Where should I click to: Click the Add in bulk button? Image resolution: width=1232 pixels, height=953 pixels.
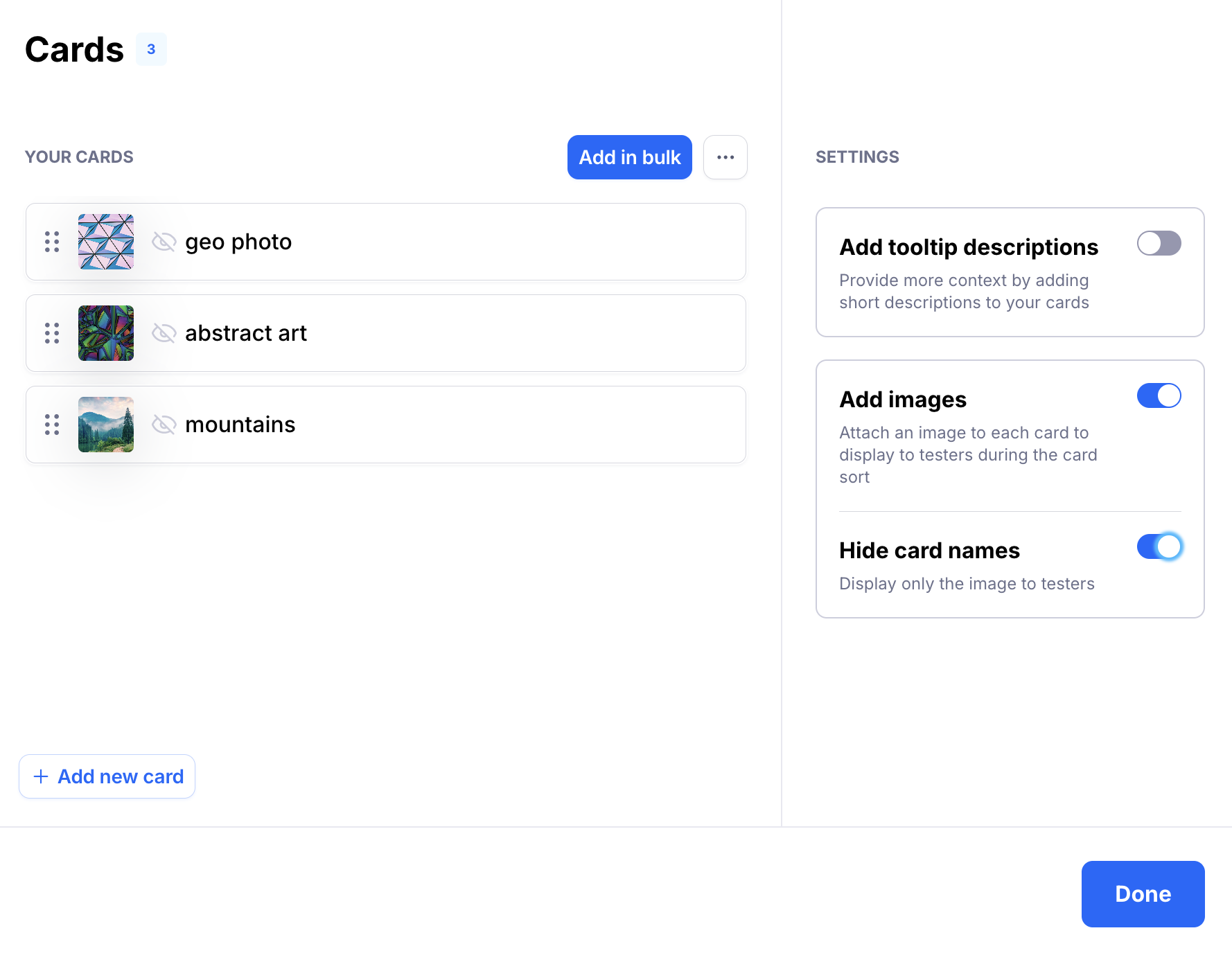pos(629,157)
